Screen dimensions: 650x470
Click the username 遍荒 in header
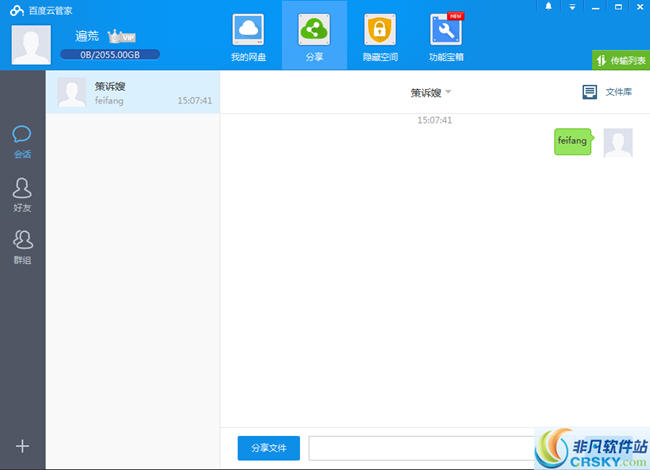(x=87, y=36)
